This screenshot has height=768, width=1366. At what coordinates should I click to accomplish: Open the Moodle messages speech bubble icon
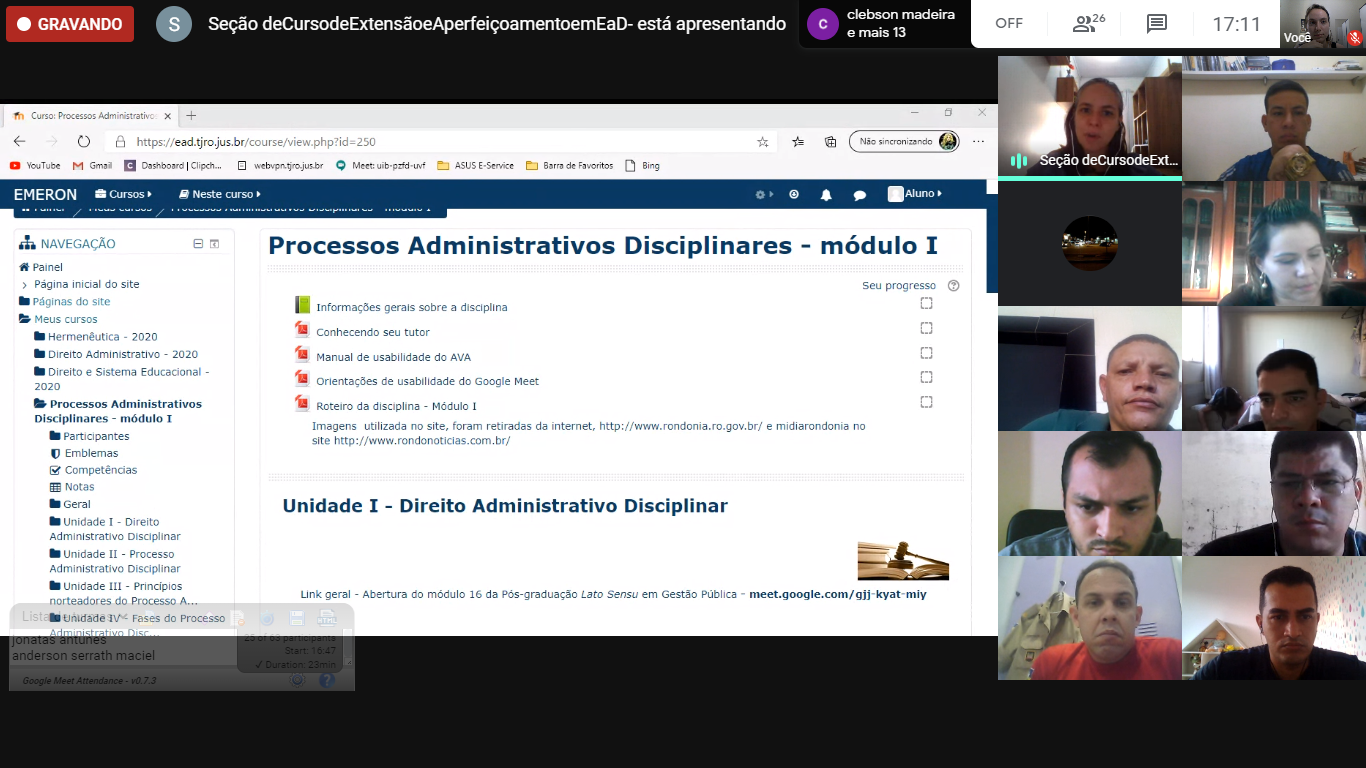[x=859, y=195]
